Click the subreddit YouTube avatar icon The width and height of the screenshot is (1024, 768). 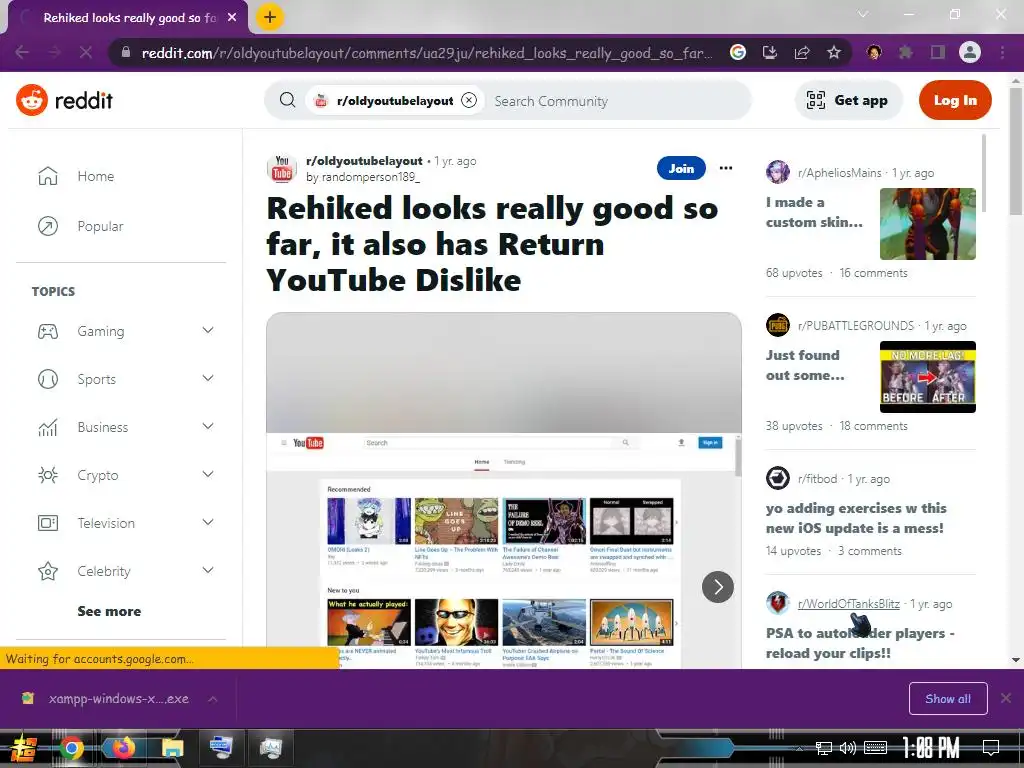point(282,168)
